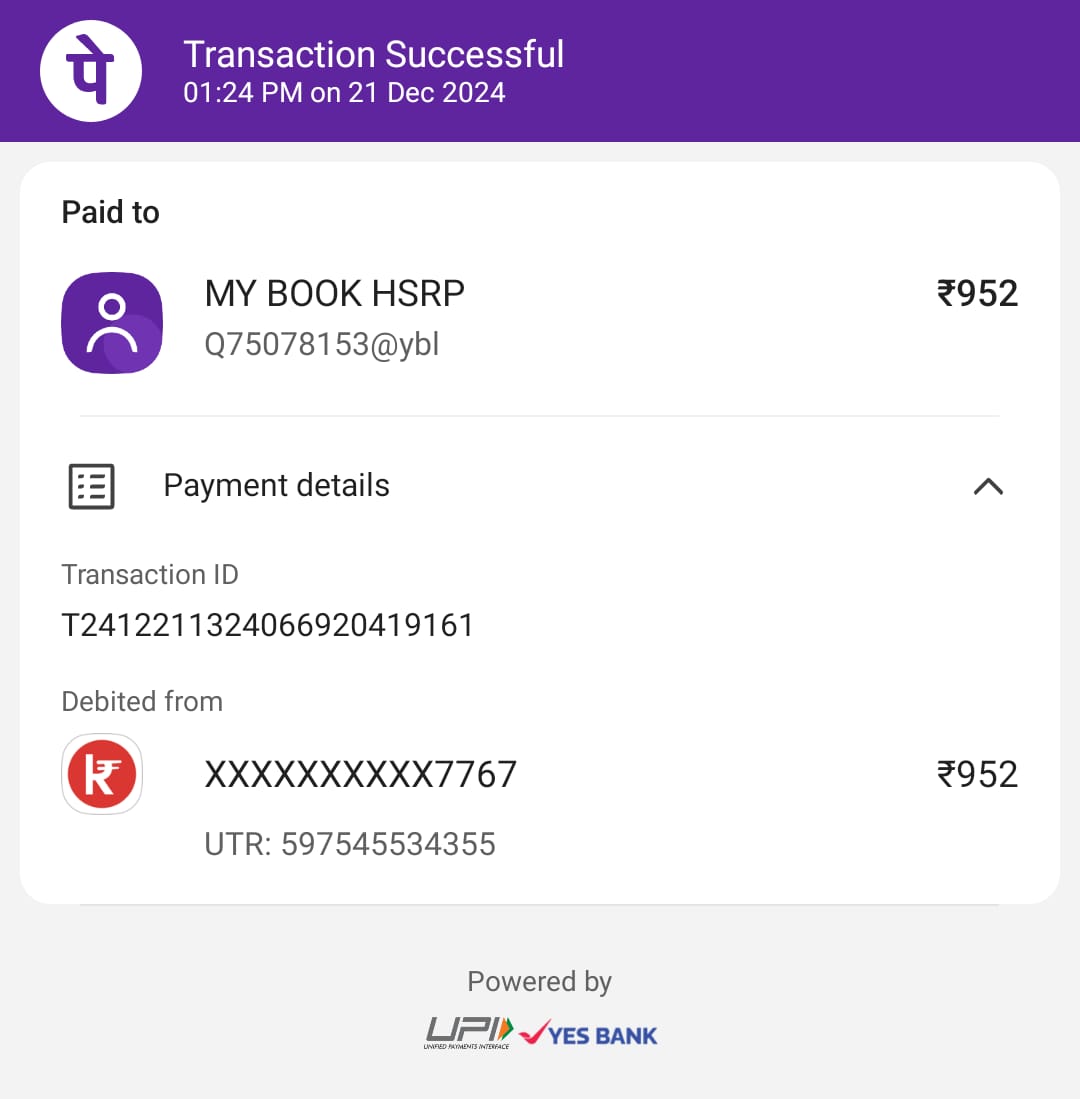Click the Payment details list icon
The image size is (1080, 1099).
pyautogui.click(x=91, y=487)
